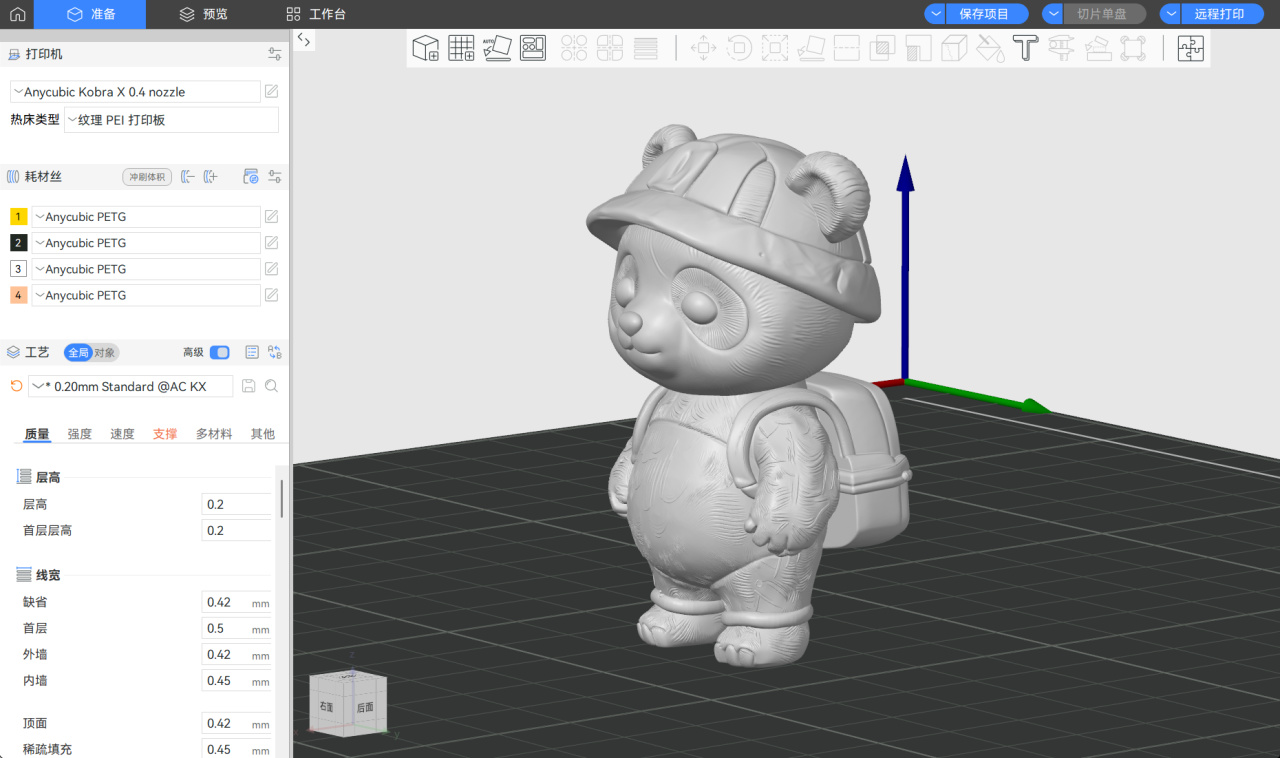The image size is (1280, 758).
Task: Click the 外墙 line width field
Action: pyautogui.click(x=237, y=654)
